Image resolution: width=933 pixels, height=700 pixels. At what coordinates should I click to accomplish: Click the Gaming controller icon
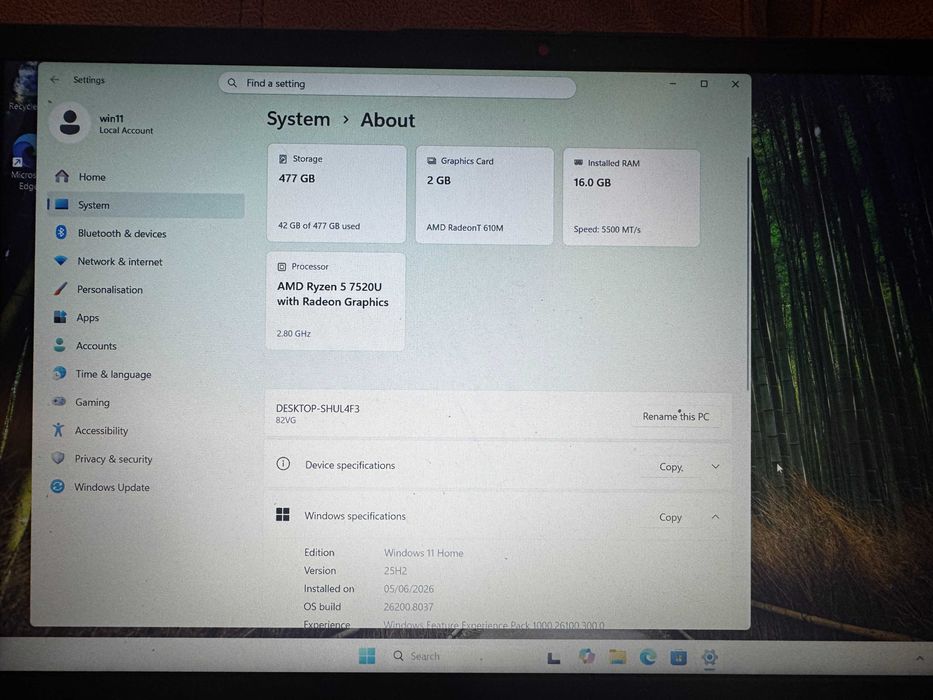point(59,401)
